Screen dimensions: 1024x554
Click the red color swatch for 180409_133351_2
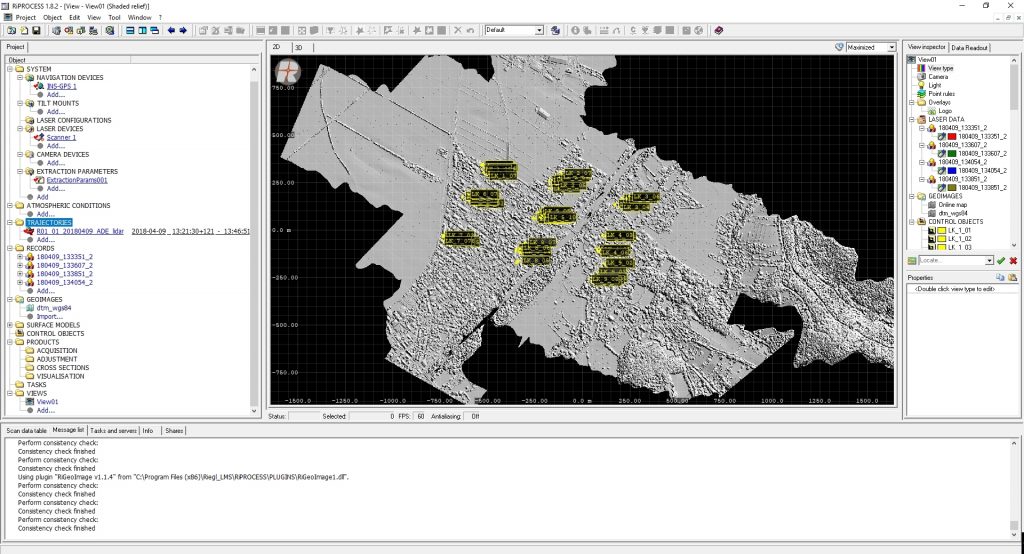pyautogui.click(x=952, y=137)
